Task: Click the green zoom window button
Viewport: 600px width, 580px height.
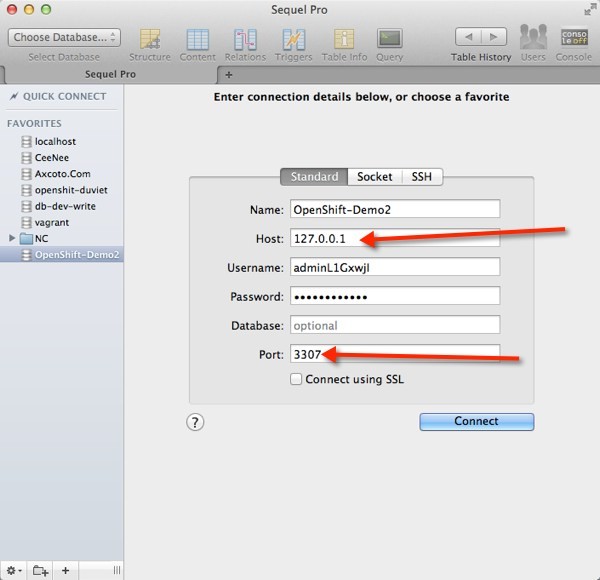Action: point(46,10)
